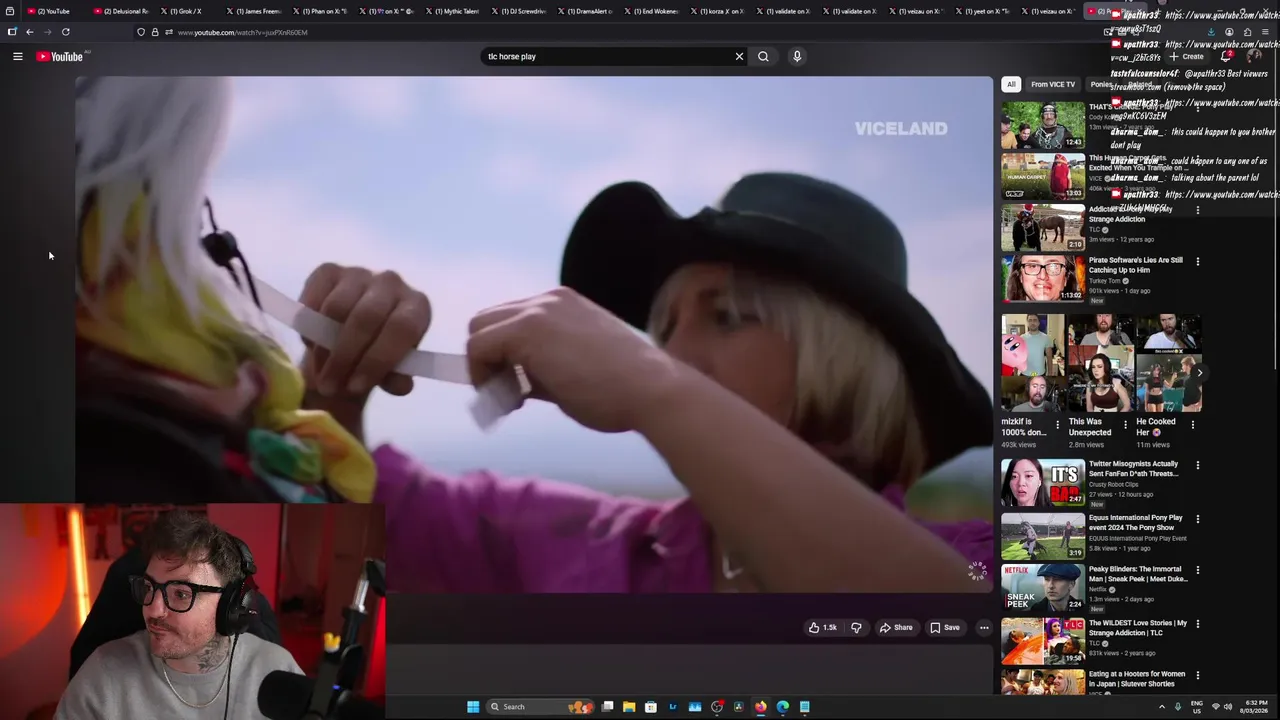Open options for 'mizkif is 1000%' Short
This screenshot has height=720, width=1280.
click(1058, 424)
